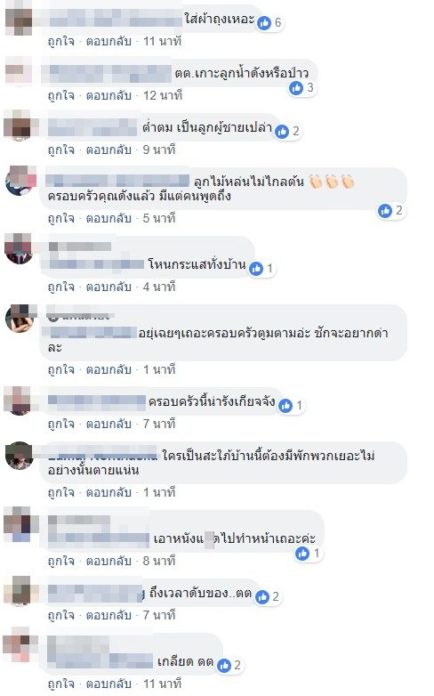Click ถูกใจ under ใส่ผ้าถุงเหอะ comment

pyautogui.click(x=61, y=42)
